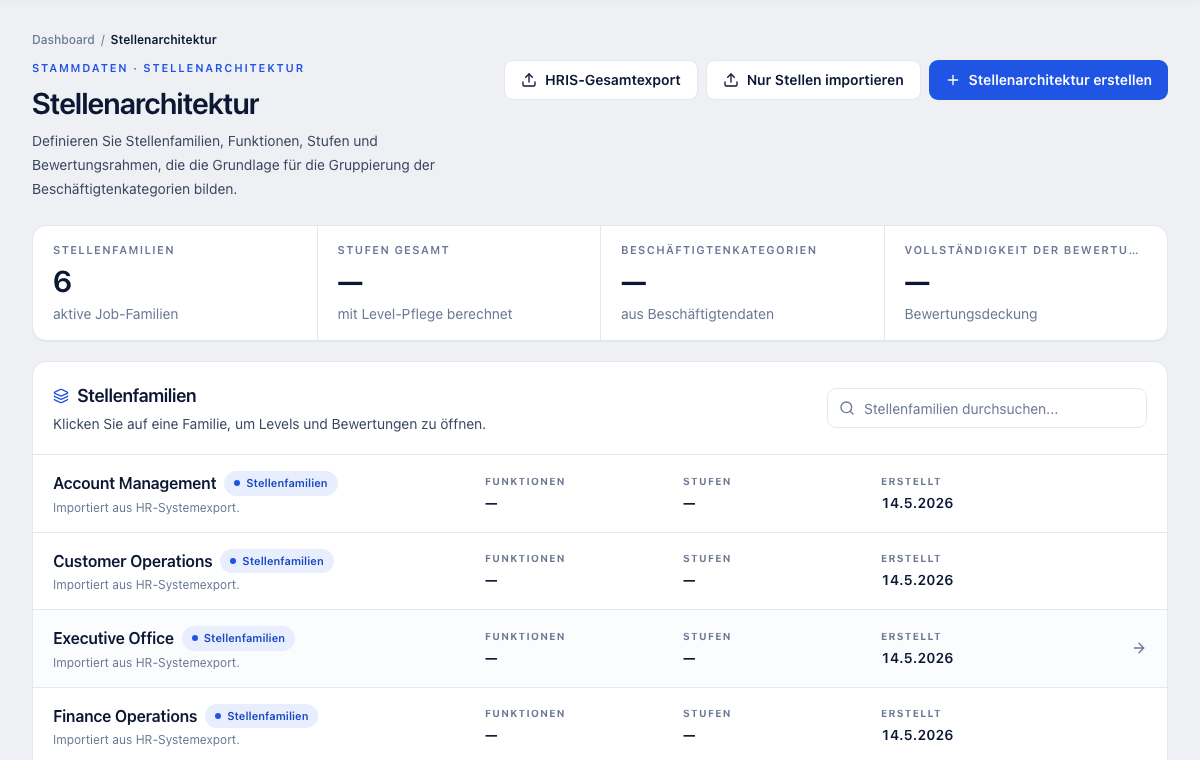The image size is (1200, 760).
Task: Click the Stellenarchitektur erstellen button
Action: (1048, 80)
